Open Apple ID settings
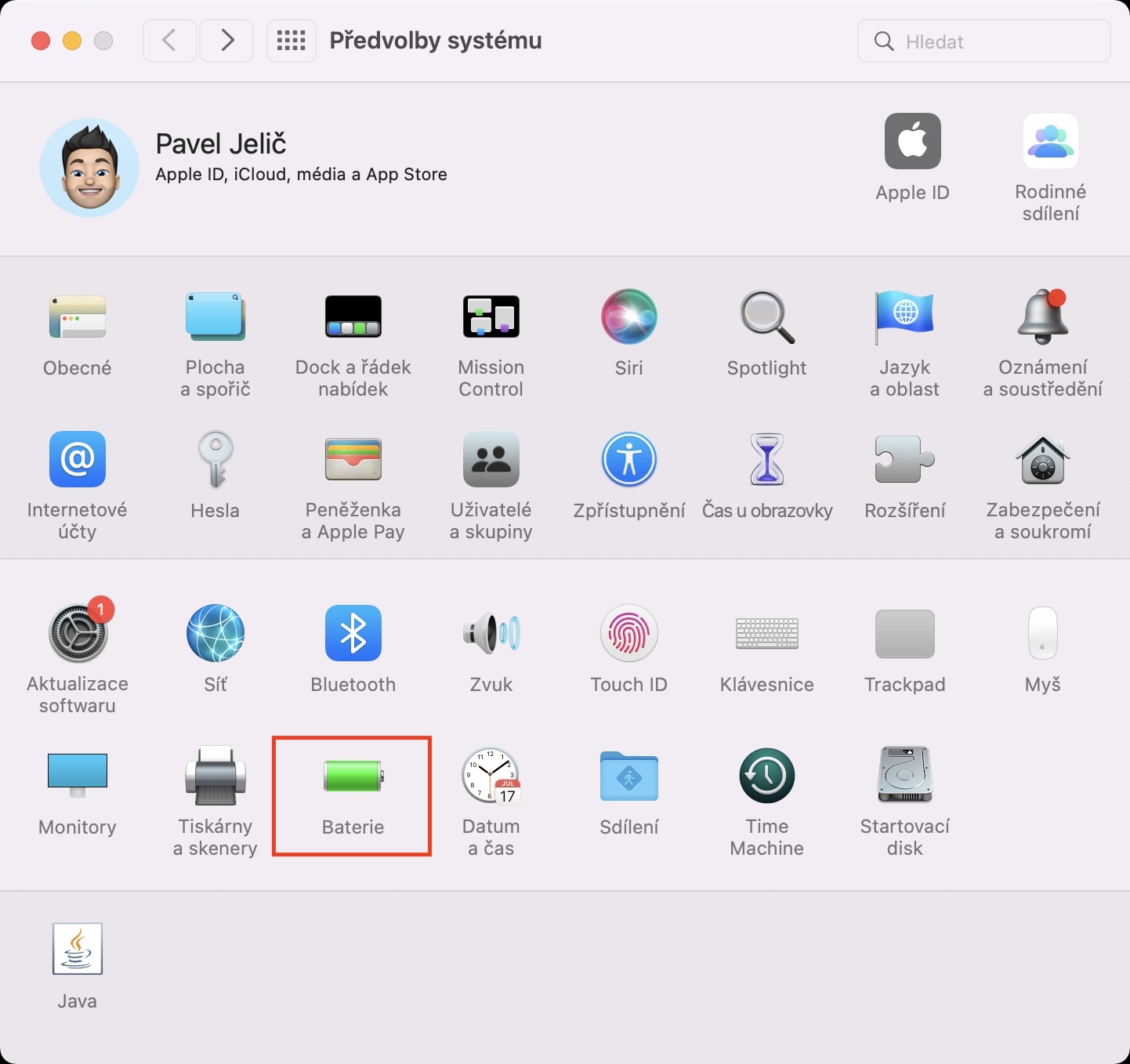 point(913,141)
